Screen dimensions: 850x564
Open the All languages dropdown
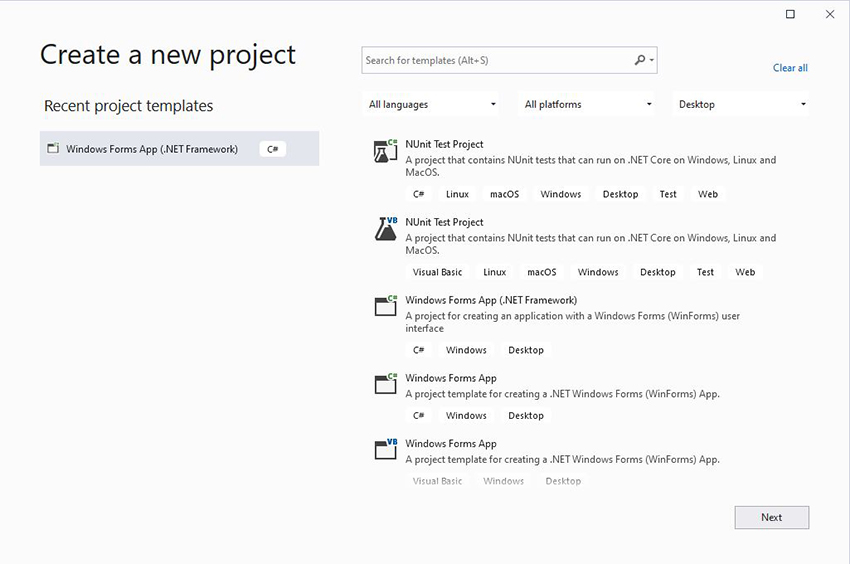(x=431, y=104)
